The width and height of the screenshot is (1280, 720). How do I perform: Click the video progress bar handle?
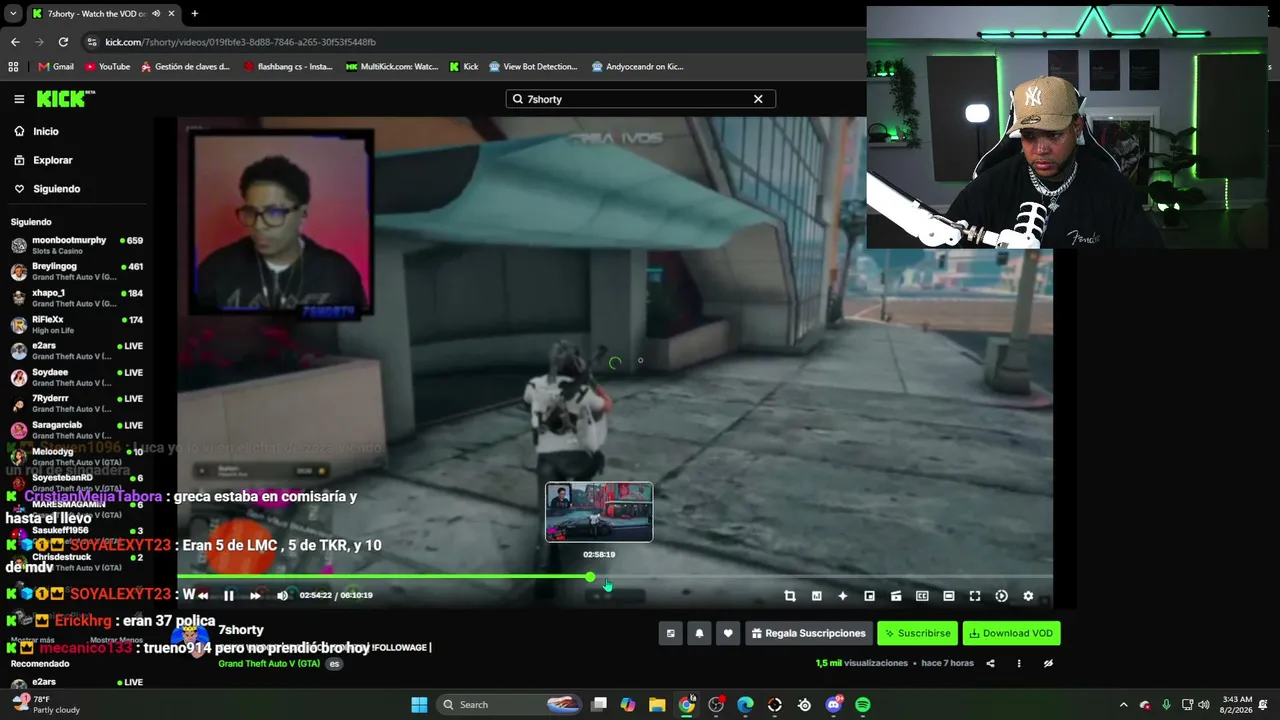(x=590, y=577)
